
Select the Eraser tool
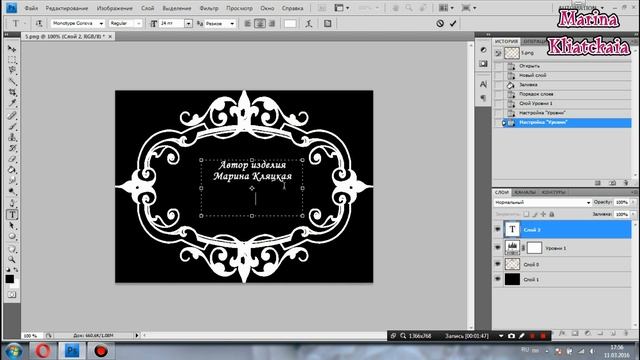click(12, 159)
